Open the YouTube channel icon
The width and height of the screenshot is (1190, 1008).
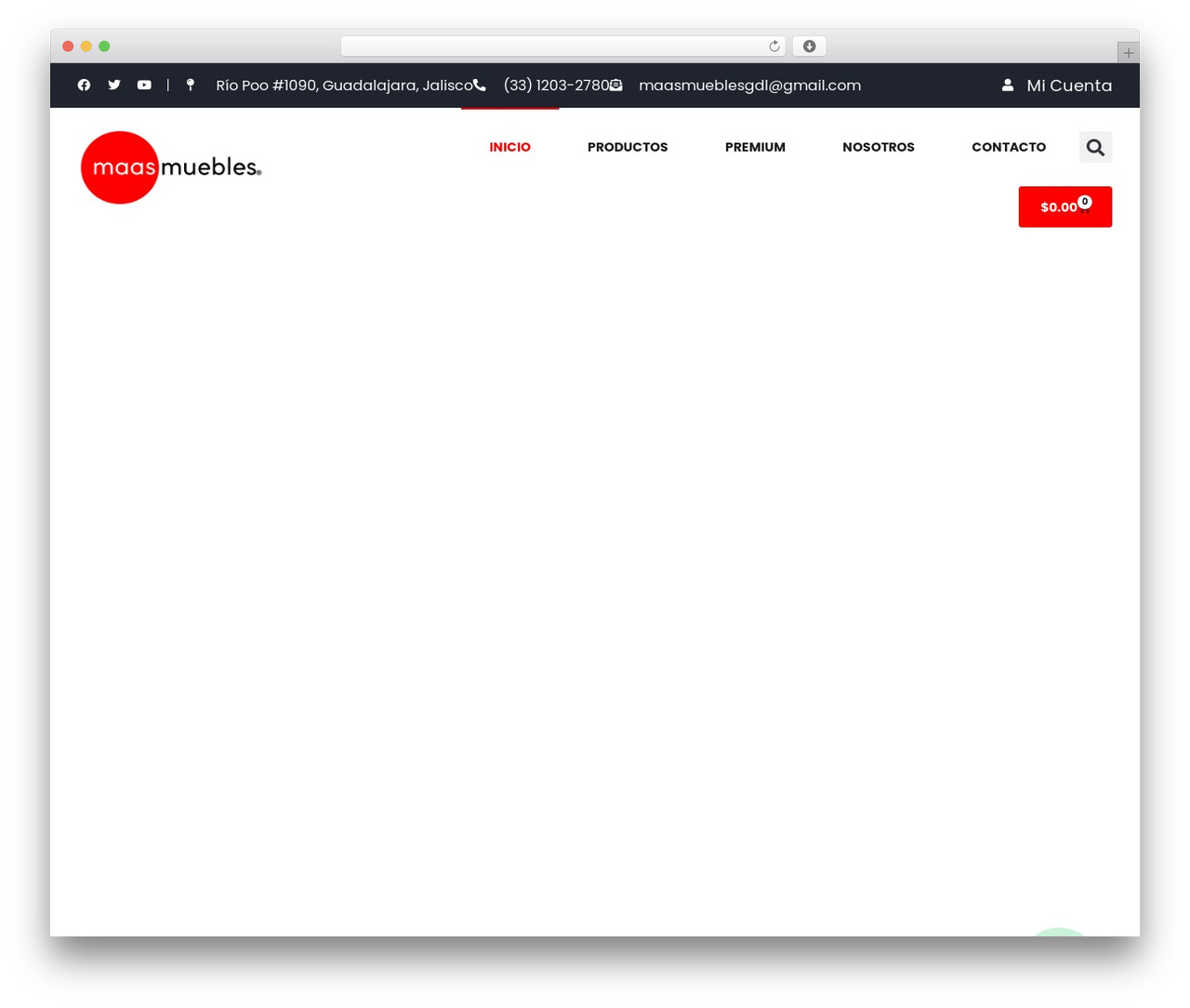144,85
